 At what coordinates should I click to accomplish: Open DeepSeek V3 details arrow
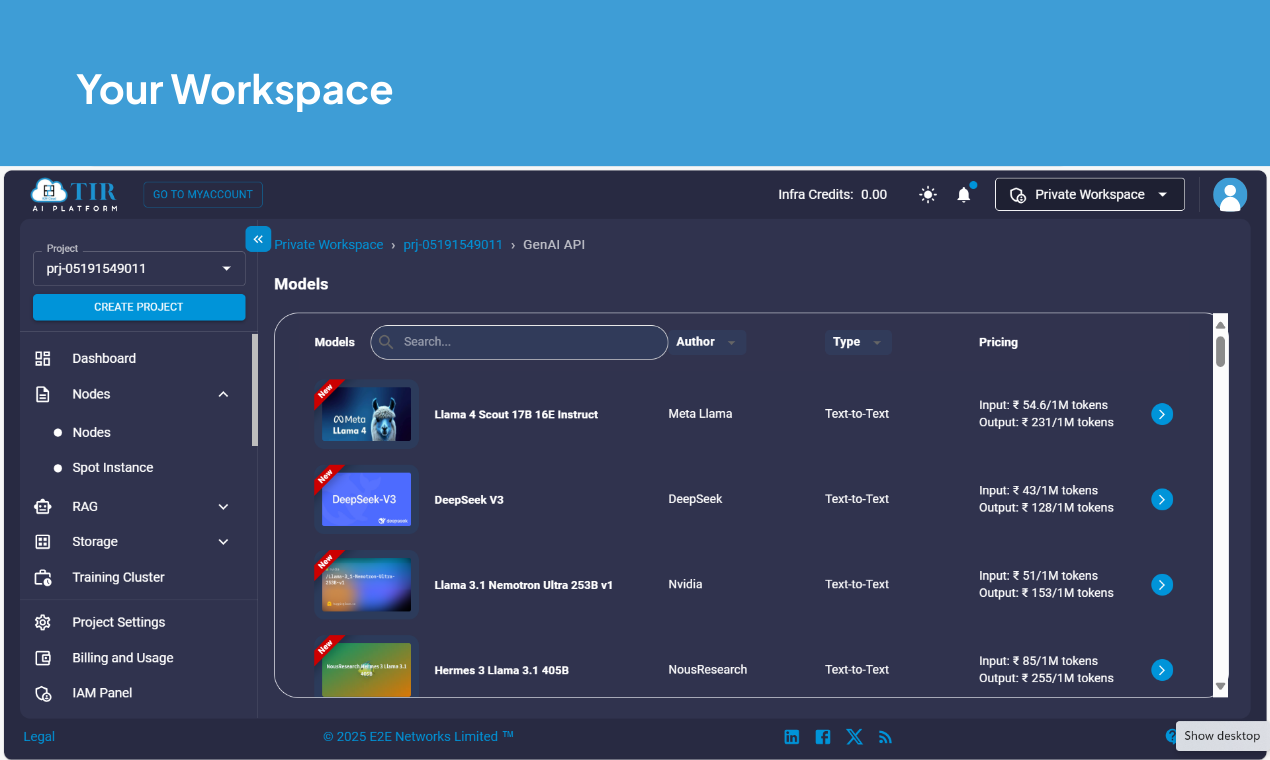pos(1161,499)
